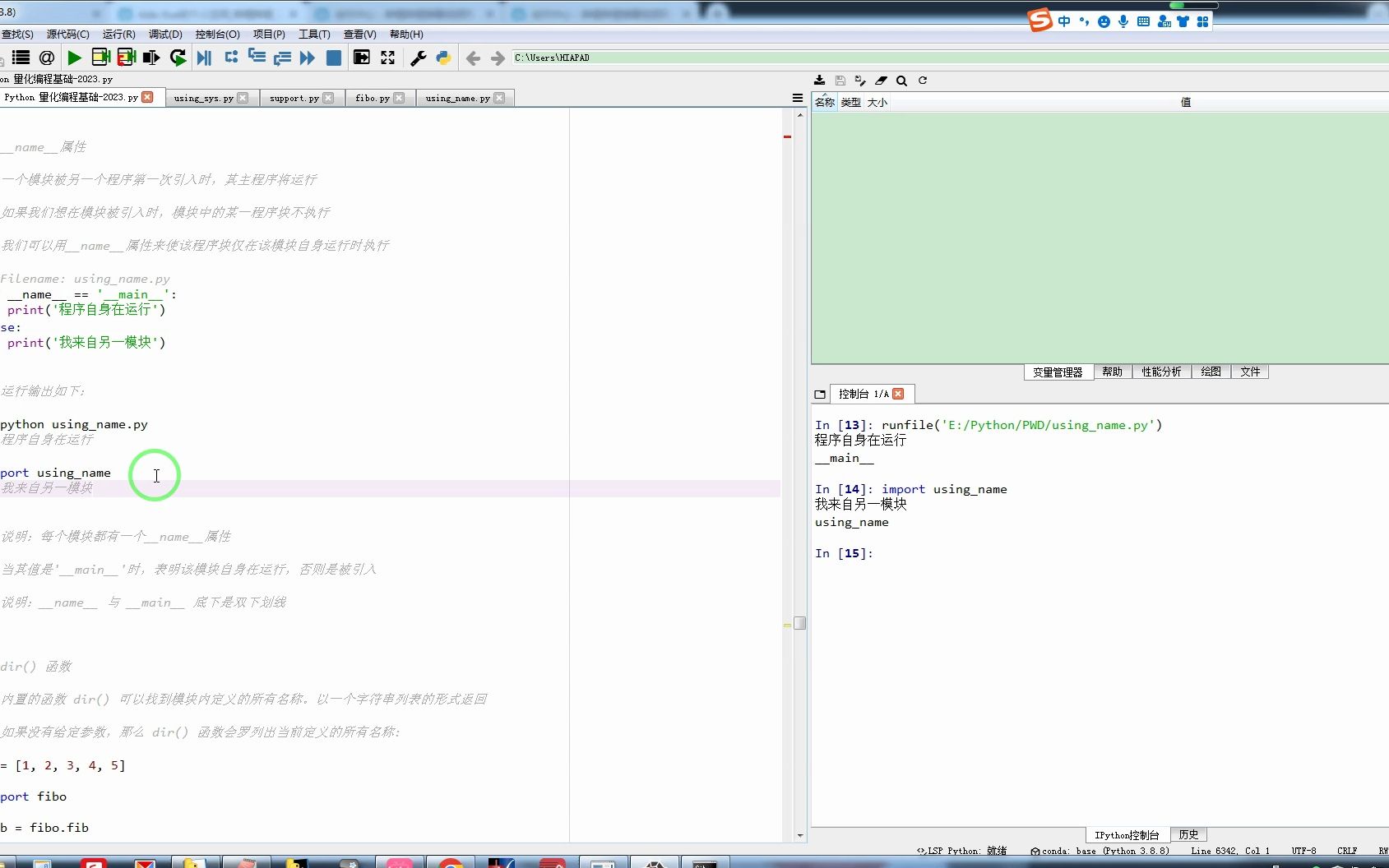This screenshot has width=1389, height=868.
Task: Sort variables by 名称 column header
Action: click(x=825, y=102)
